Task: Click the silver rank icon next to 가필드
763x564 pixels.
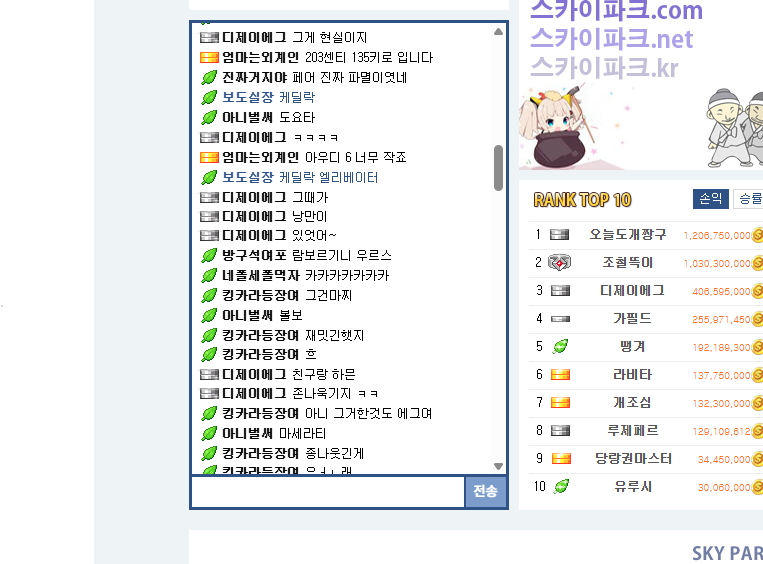Action: pos(560,319)
